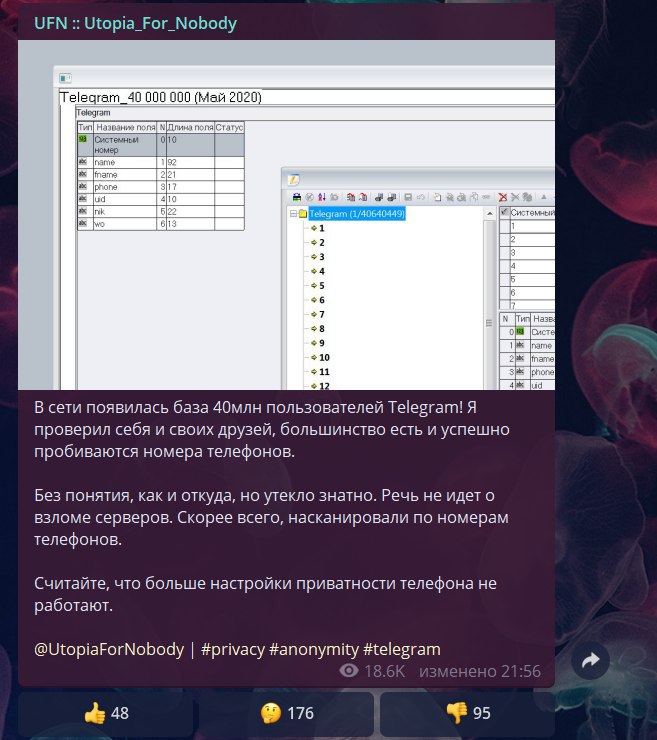Click the 'nik' row in the fields table

click(161, 211)
